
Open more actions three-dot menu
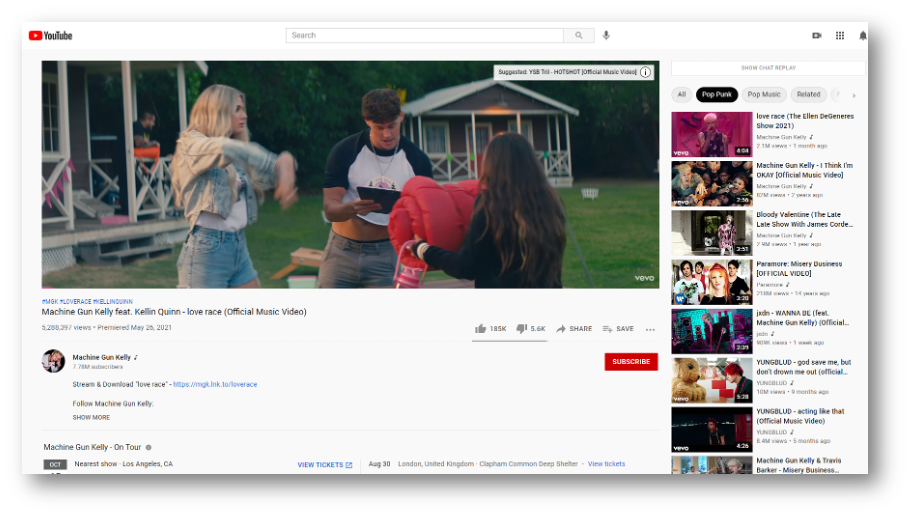click(650, 329)
